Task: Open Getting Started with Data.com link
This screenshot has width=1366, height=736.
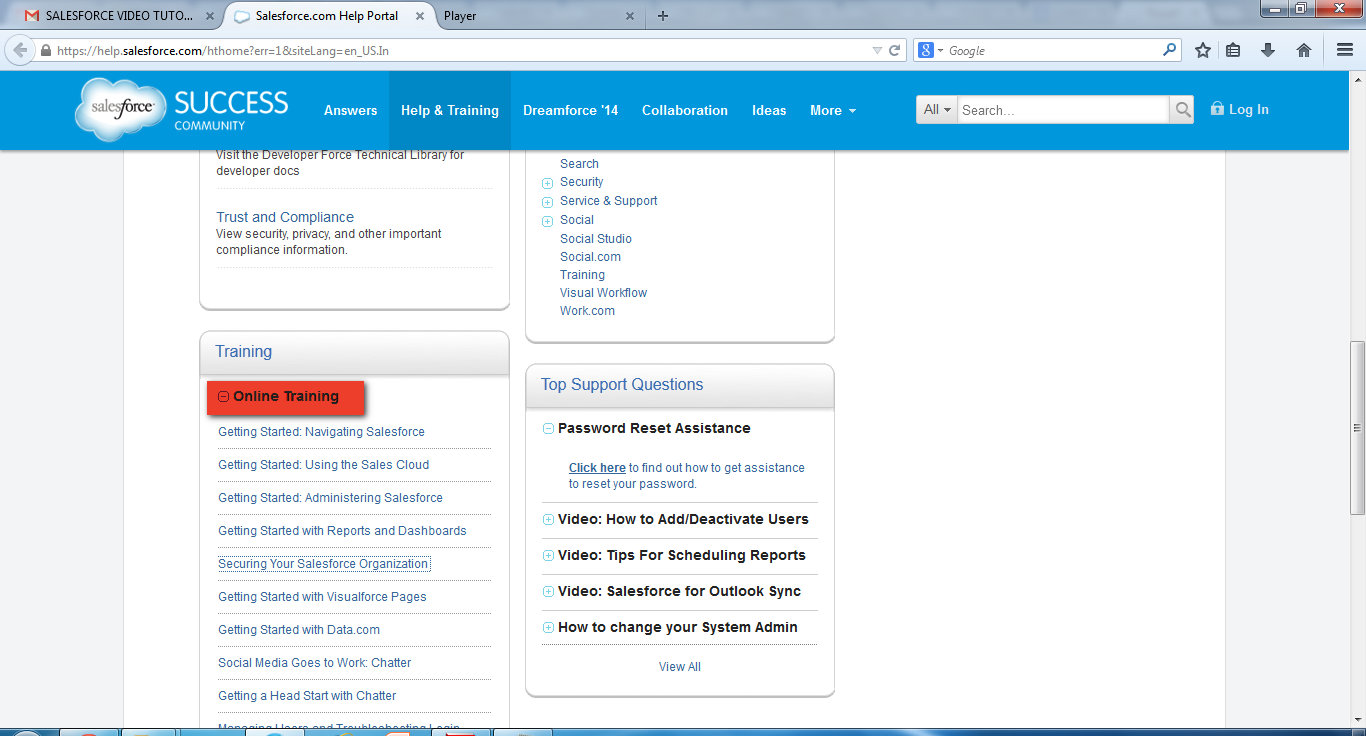Action: (x=299, y=630)
